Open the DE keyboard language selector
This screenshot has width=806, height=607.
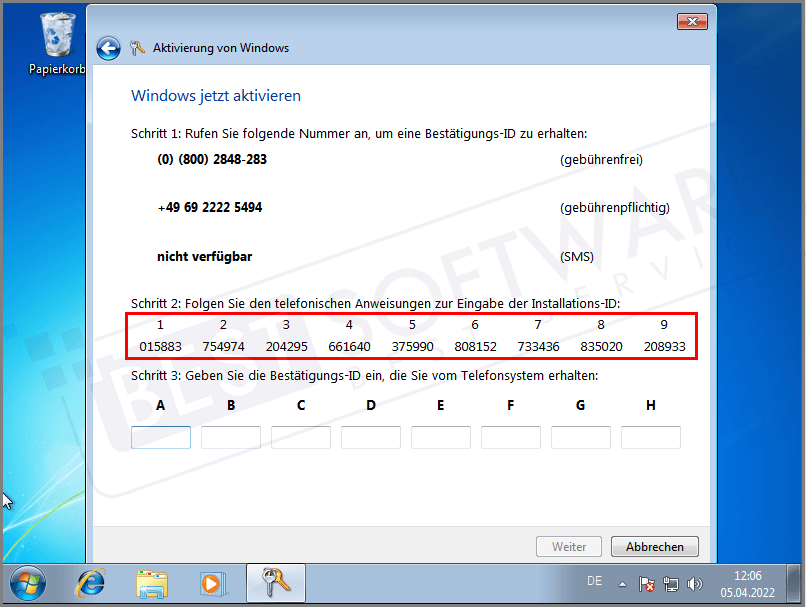(594, 580)
